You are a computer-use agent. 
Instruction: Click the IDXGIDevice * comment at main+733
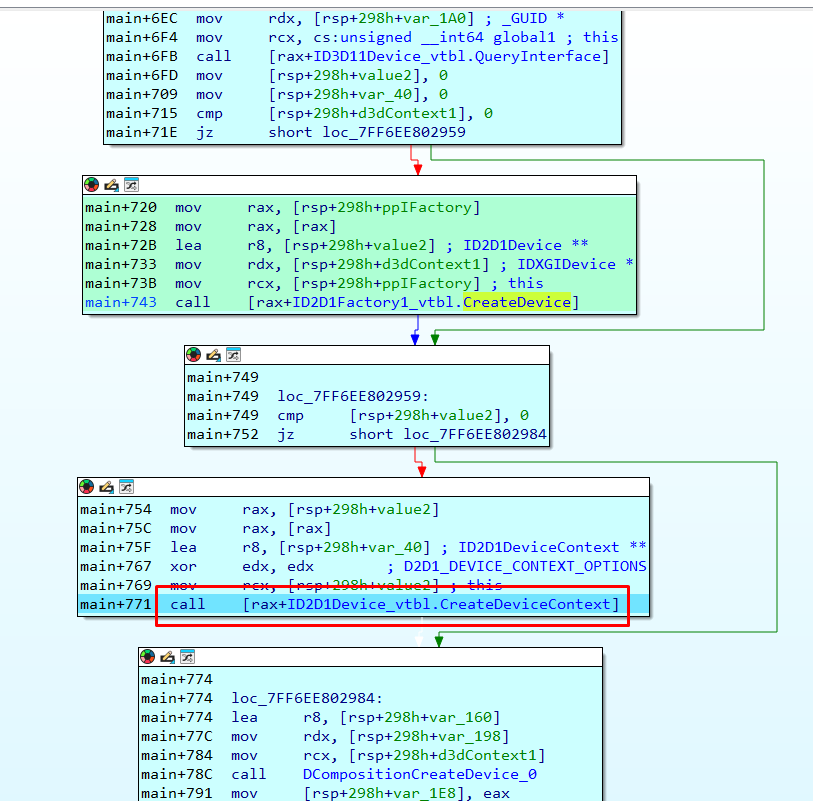[575, 264]
